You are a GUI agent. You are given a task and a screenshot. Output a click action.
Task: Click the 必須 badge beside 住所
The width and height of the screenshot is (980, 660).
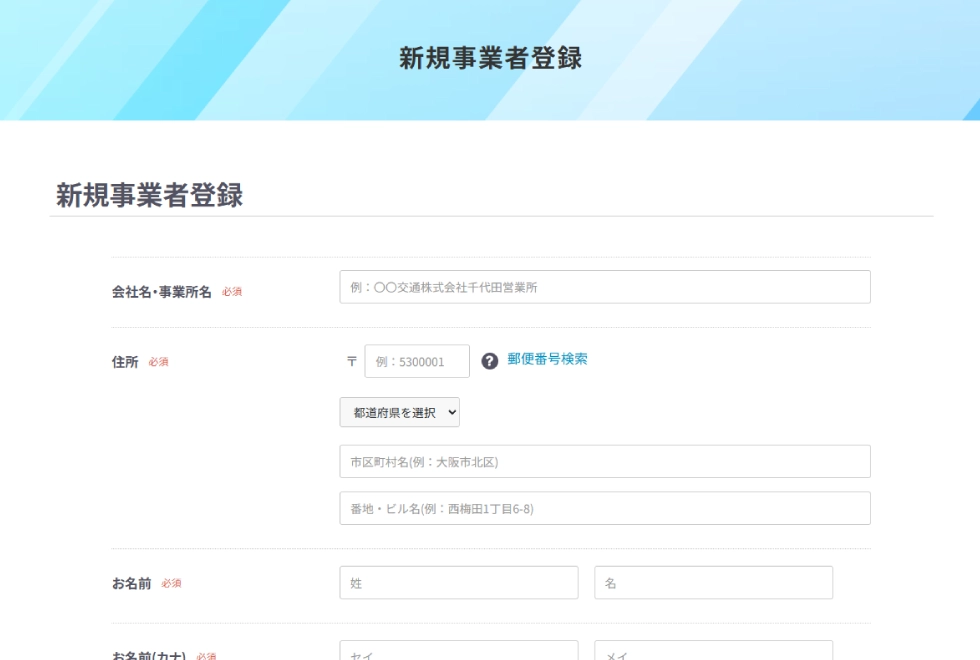point(158,362)
